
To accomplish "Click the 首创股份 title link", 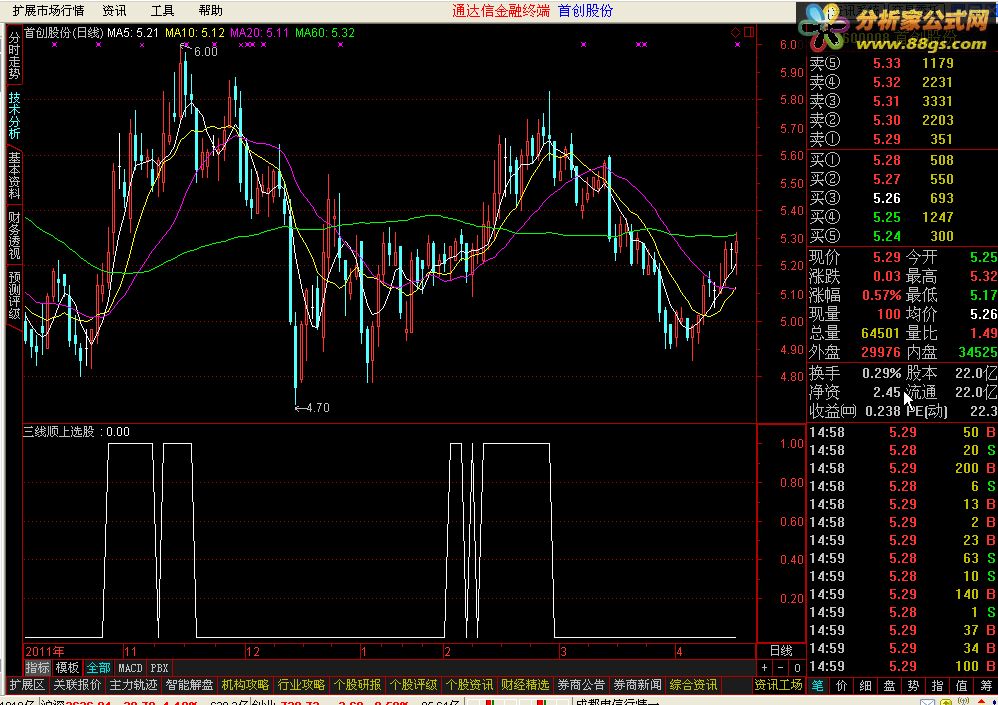I will point(586,11).
